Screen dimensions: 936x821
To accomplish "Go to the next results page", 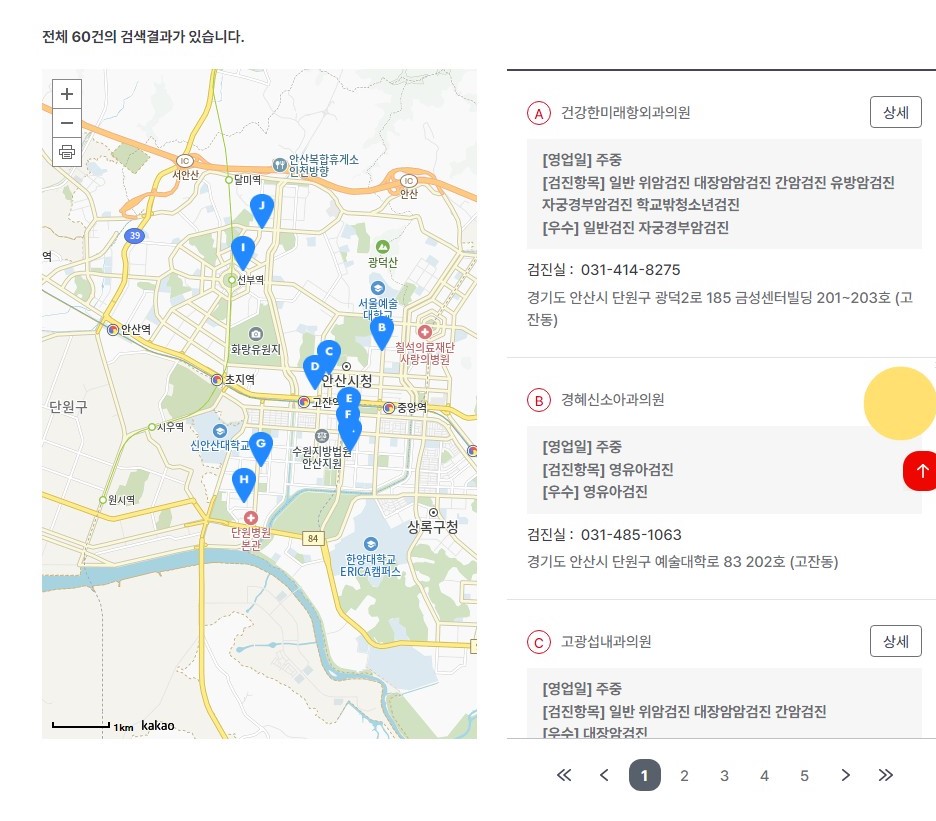I will pos(845,775).
